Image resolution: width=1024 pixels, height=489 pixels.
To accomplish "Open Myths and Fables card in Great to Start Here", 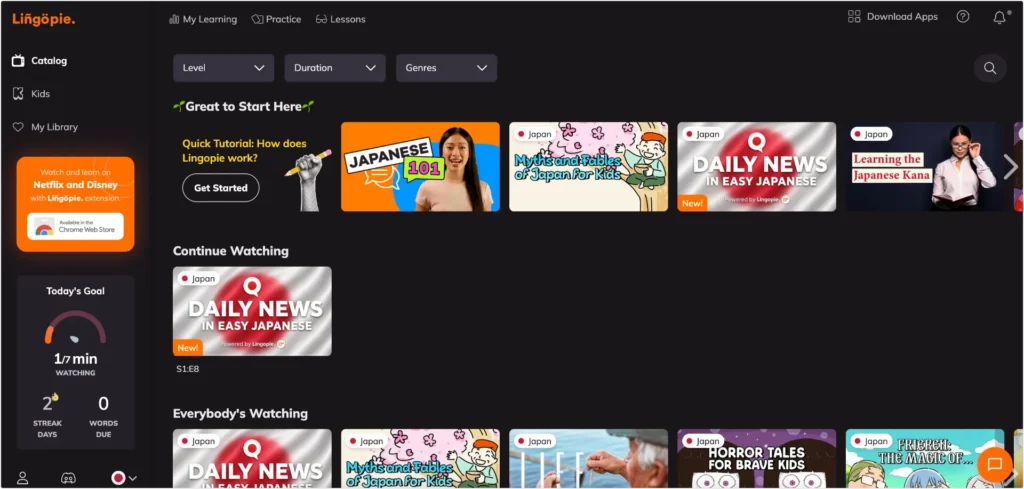I will (588, 166).
